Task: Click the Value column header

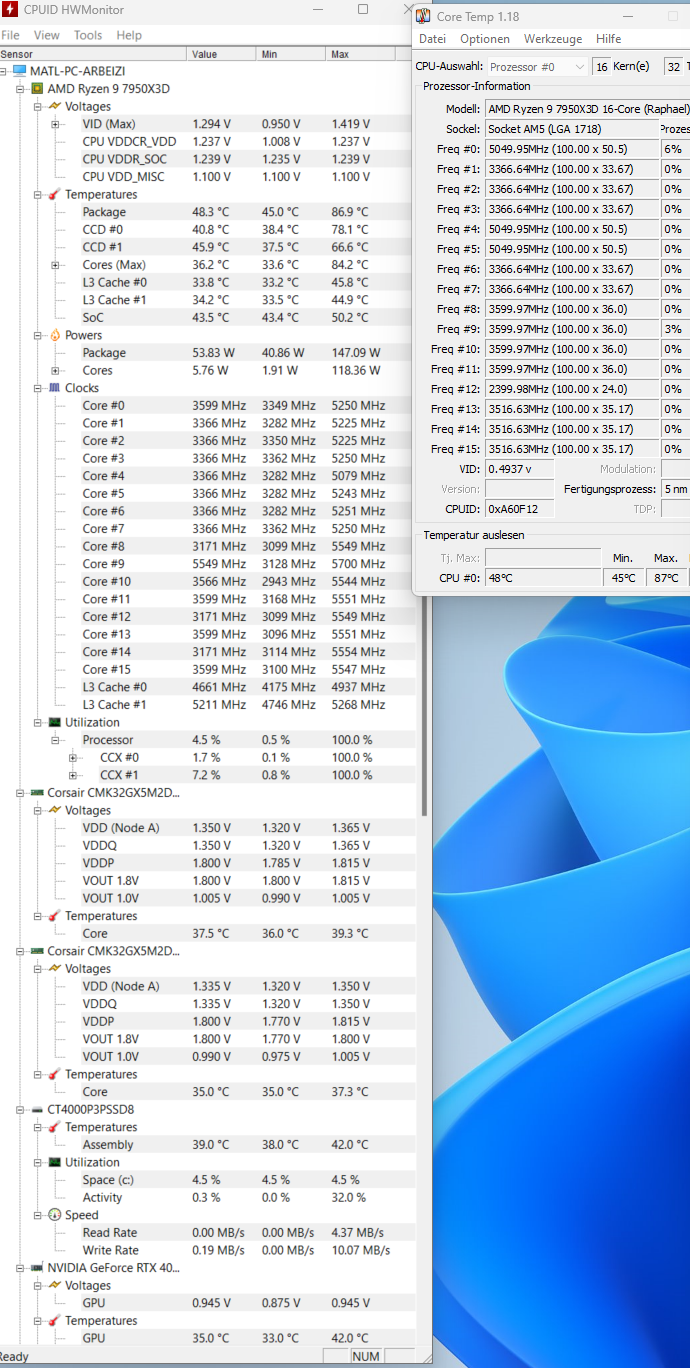Action: point(221,54)
